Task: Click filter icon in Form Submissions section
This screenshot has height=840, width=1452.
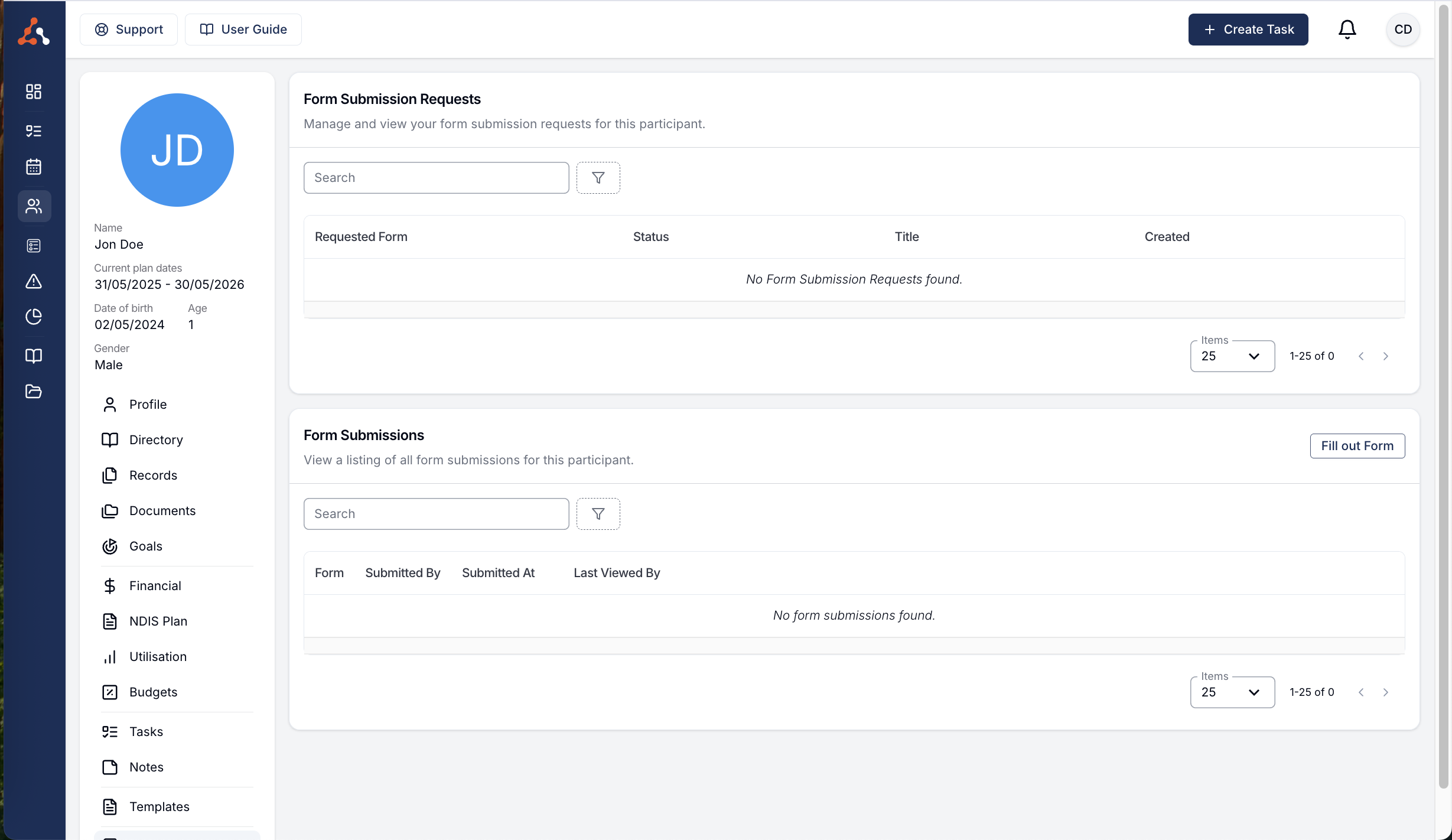Action: (598, 514)
